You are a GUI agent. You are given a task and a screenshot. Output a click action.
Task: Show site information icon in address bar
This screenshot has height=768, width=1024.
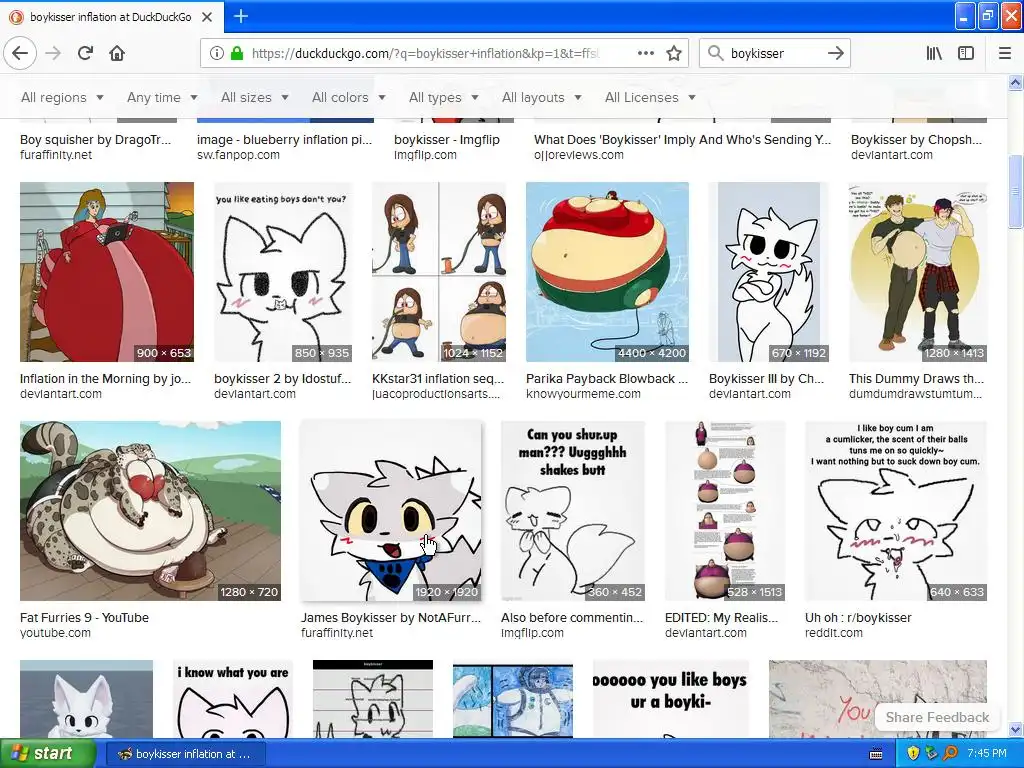[x=216, y=53]
